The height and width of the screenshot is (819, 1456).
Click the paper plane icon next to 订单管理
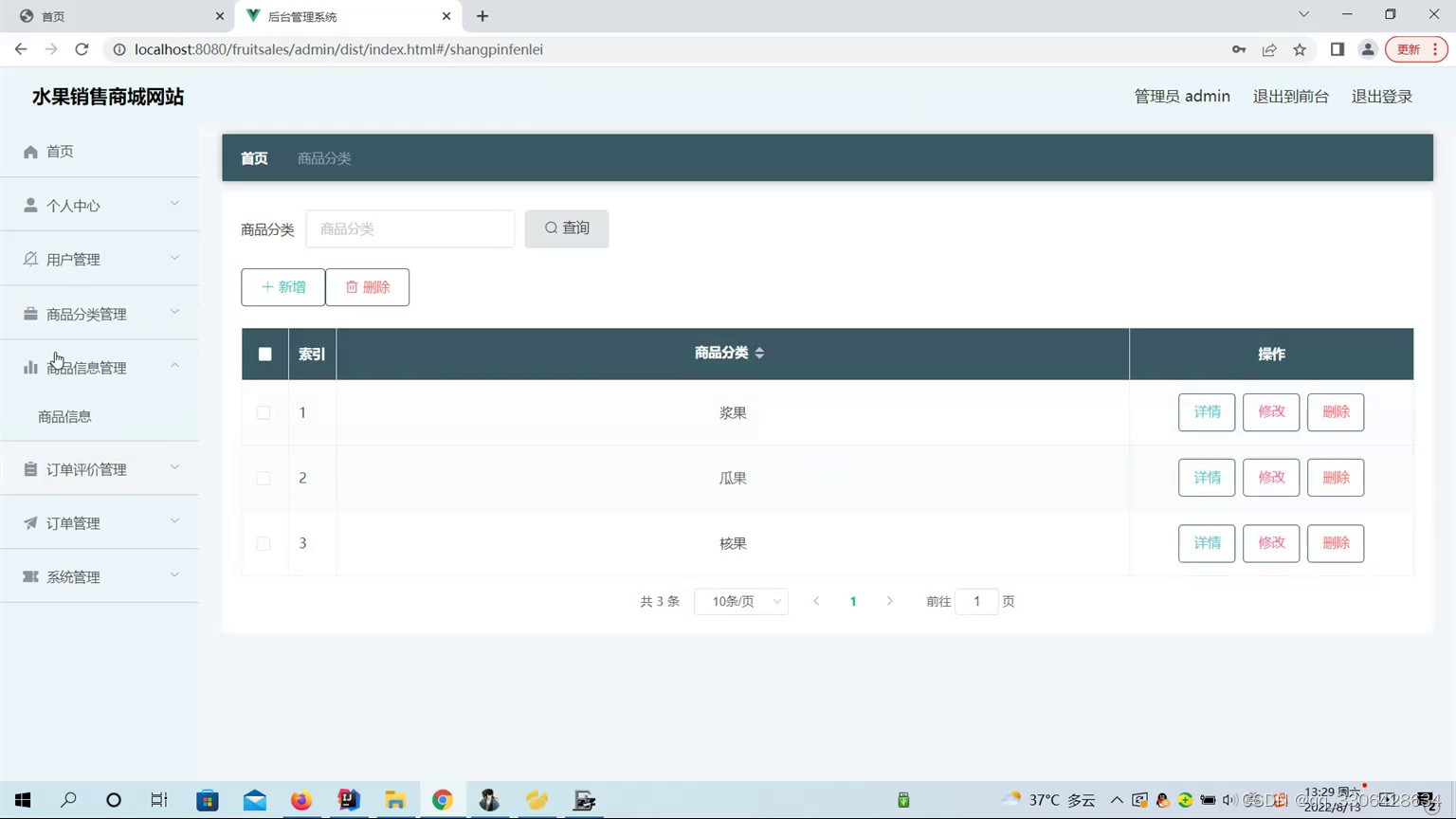(x=30, y=522)
